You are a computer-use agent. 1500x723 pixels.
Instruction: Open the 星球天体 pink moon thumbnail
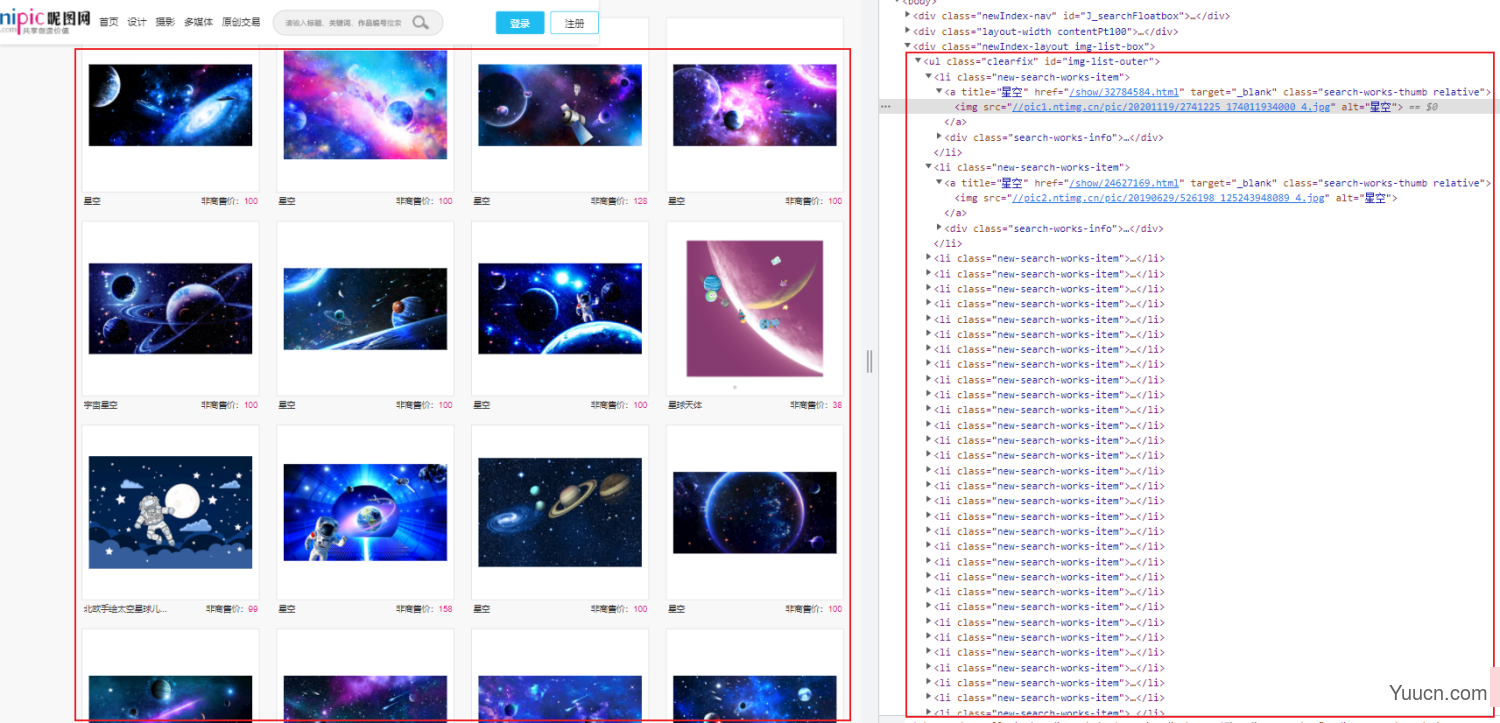pos(755,308)
